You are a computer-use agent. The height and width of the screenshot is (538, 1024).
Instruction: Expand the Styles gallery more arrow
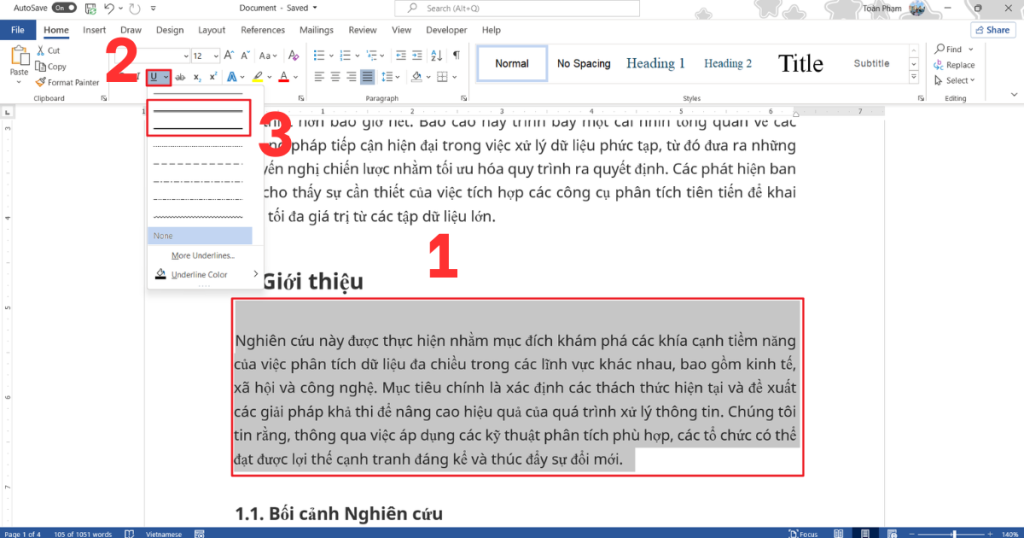[x=914, y=77]
